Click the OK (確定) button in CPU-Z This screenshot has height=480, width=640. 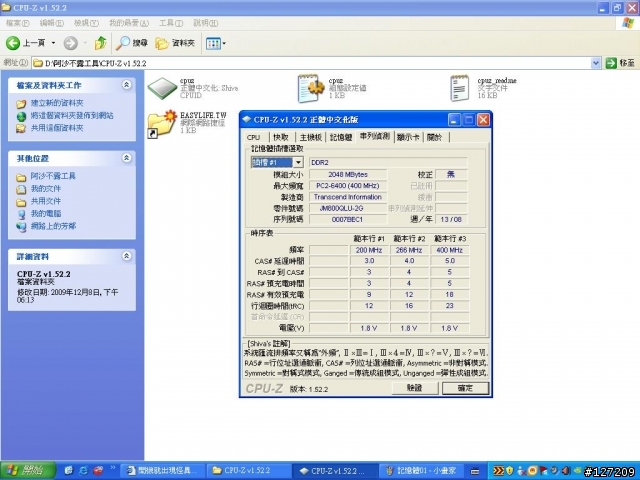tap(465, 388)
